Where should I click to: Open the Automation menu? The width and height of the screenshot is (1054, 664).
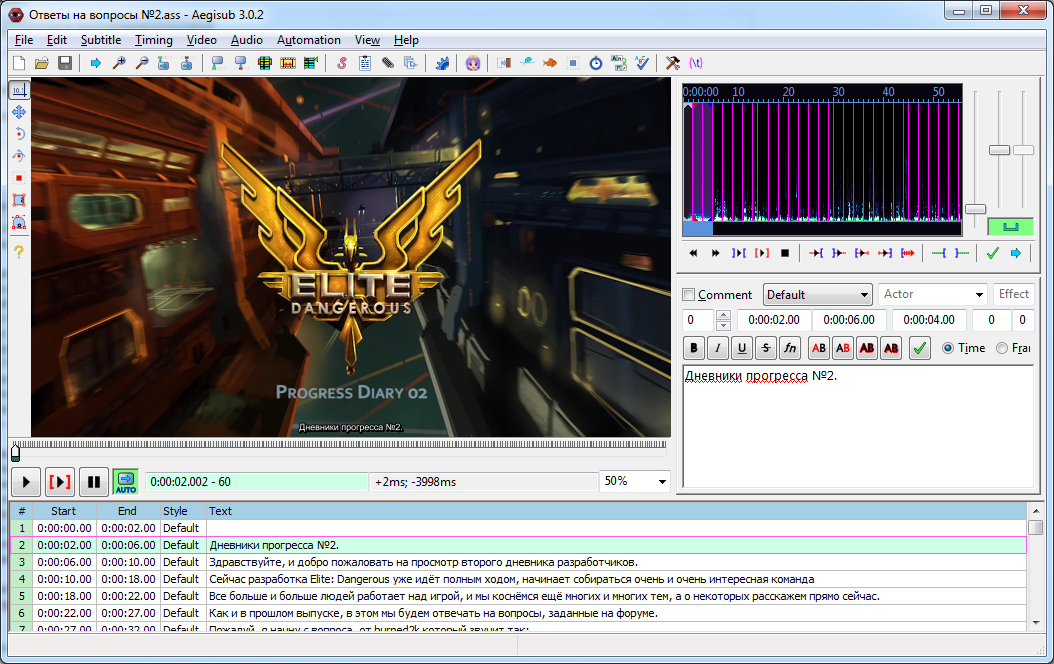pos(308,40)
